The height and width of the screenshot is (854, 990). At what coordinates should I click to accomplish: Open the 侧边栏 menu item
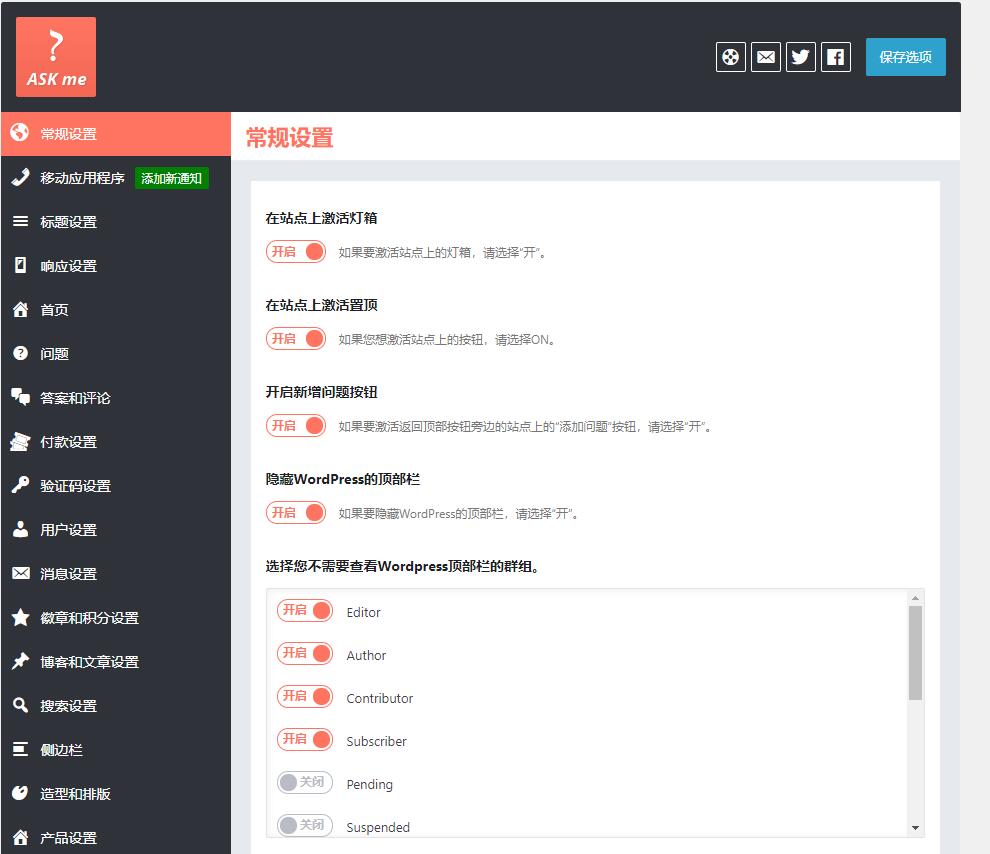point(116,749)
